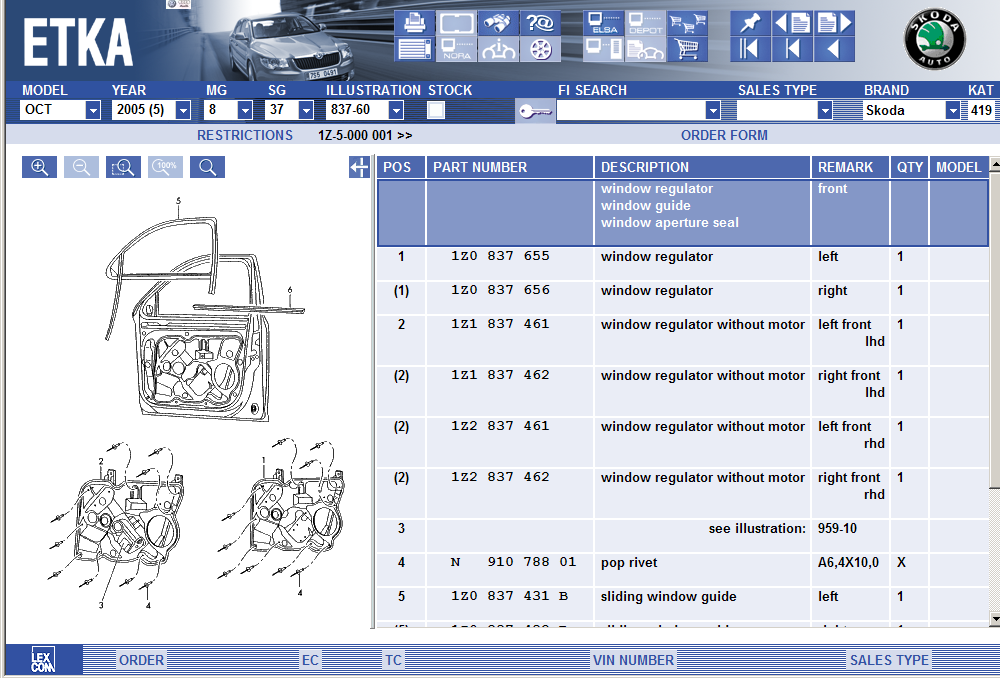Viewport: 1000px width, 678px height.
Task: Click the jump to first double-bar icon
Action: [750, 49]
